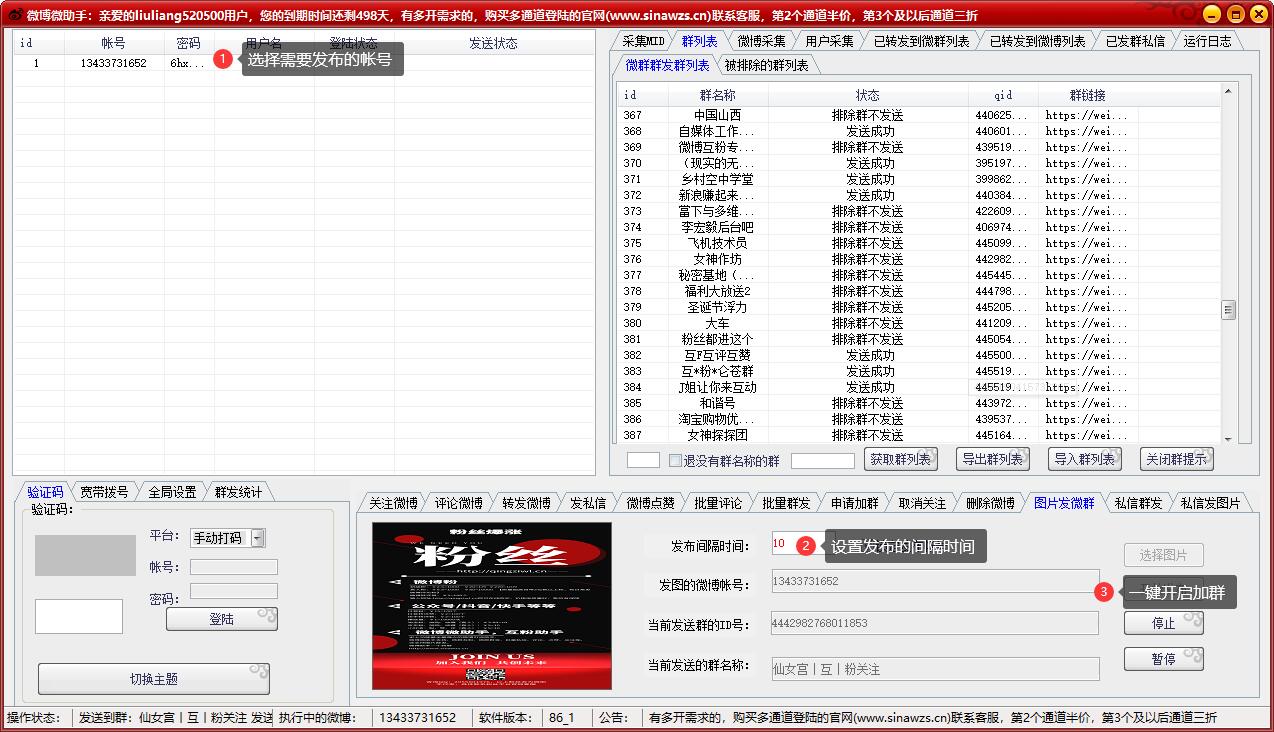This screenshot has width=1274, height=732.
Task: Switch to the 批量评论 tab
Action: click(x=718, y=503)
